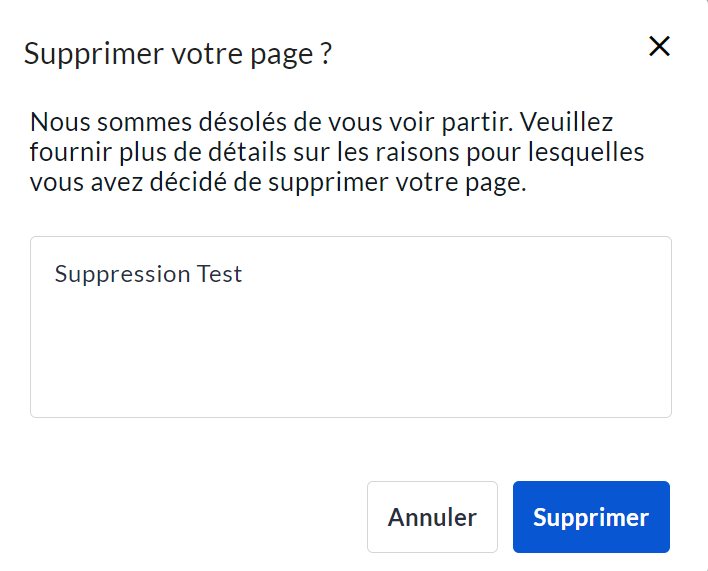Dismiss the dialog with the X icon
Image resolution: width=708 pixels, height=571 pixels.
coord(659,46)
